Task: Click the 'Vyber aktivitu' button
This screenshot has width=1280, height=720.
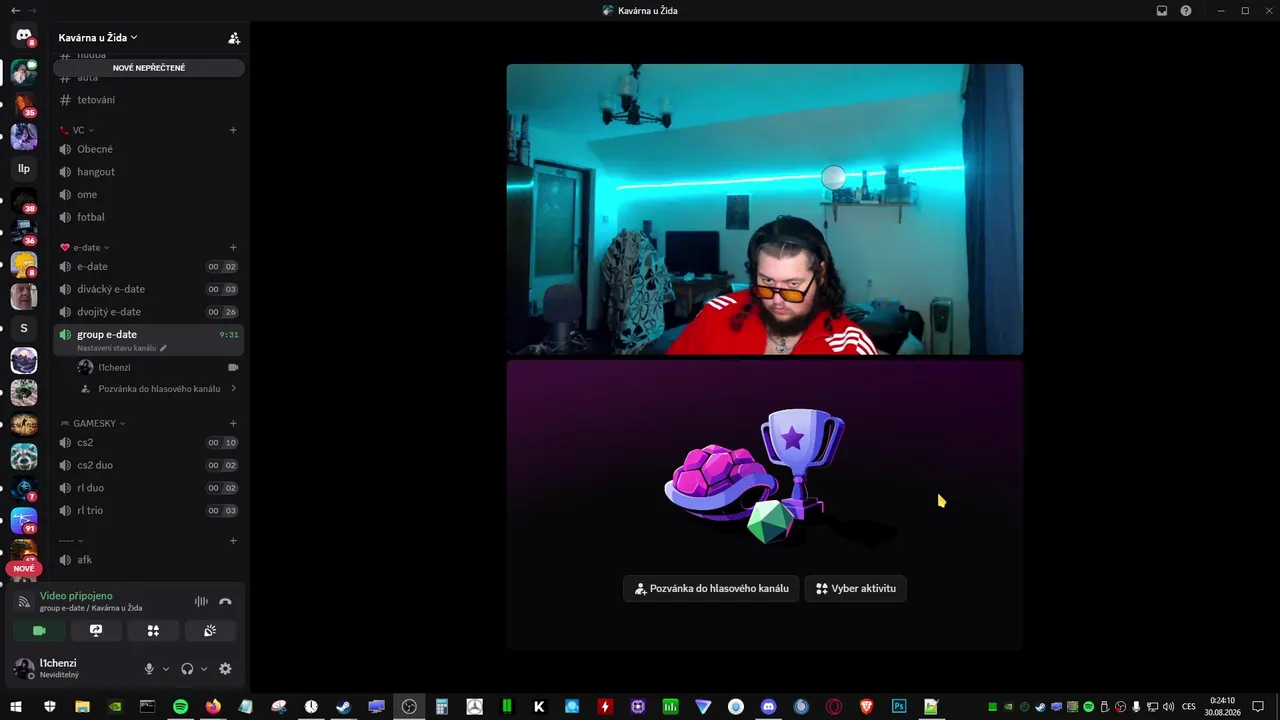Action: [856, 588]
